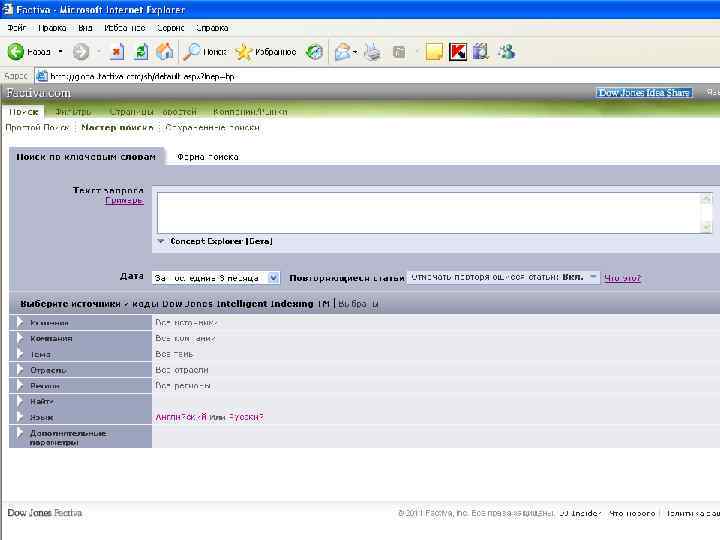The height and width of the screenshot is (540, 720).
Task: Click the page icon in address bar
Action: (42, 76)
